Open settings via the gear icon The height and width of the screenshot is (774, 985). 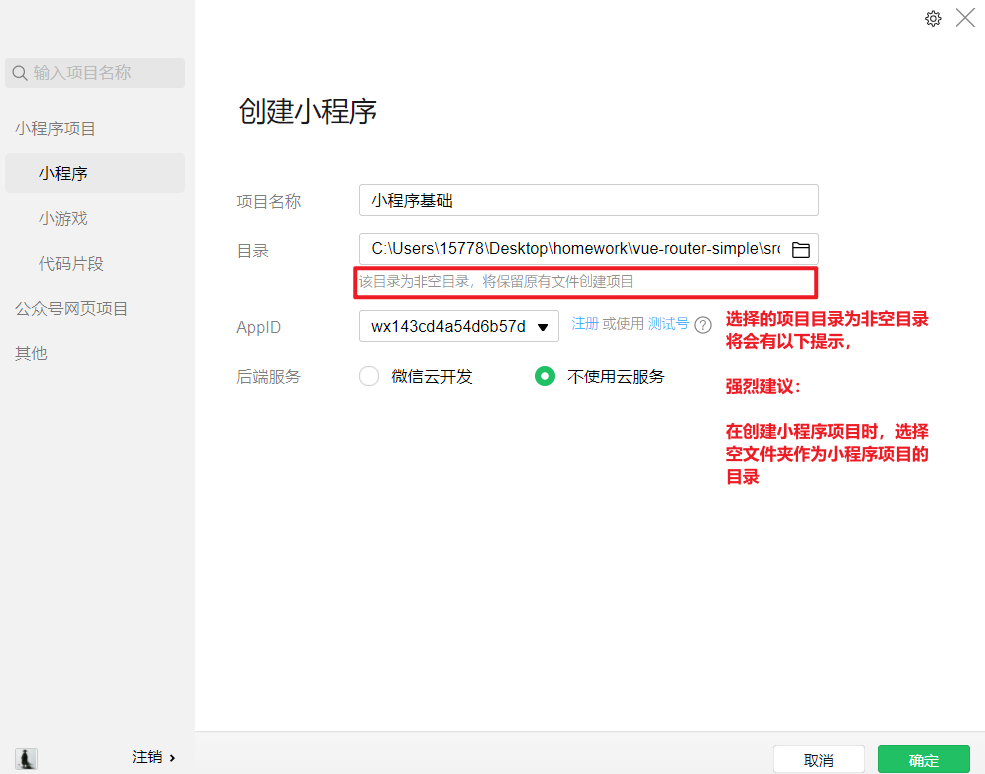[933, 18]
